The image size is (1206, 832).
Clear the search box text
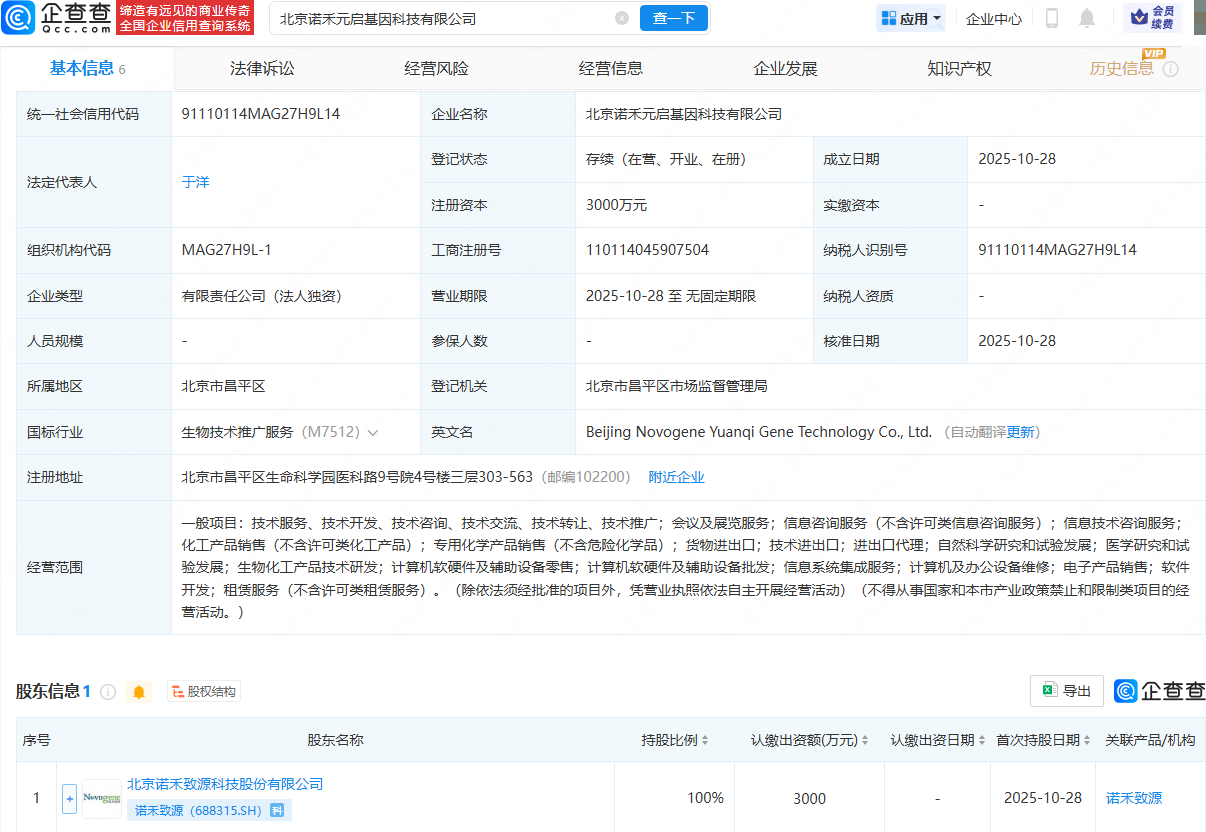[622, 18]
